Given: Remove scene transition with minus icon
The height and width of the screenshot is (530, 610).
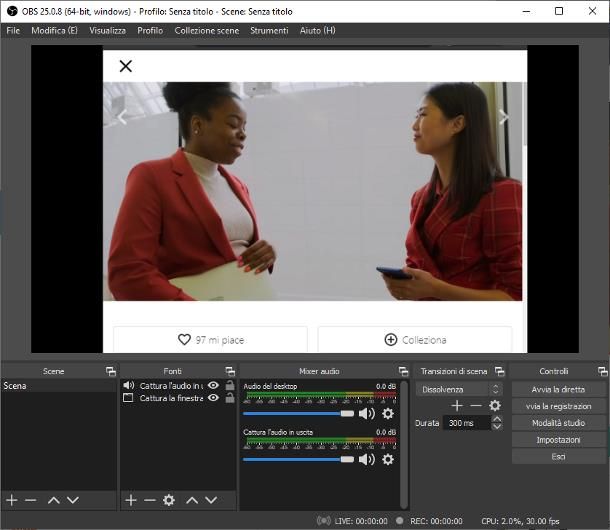Looking at the screenshot, I should point(476,406).
